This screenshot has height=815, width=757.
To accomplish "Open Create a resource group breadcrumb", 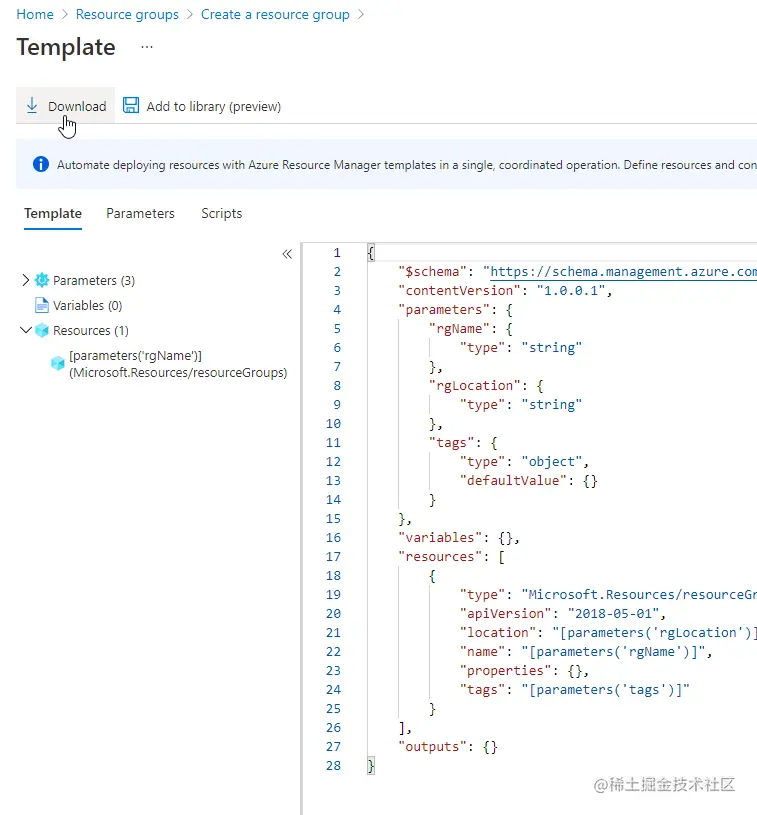I will pos(273,14).
